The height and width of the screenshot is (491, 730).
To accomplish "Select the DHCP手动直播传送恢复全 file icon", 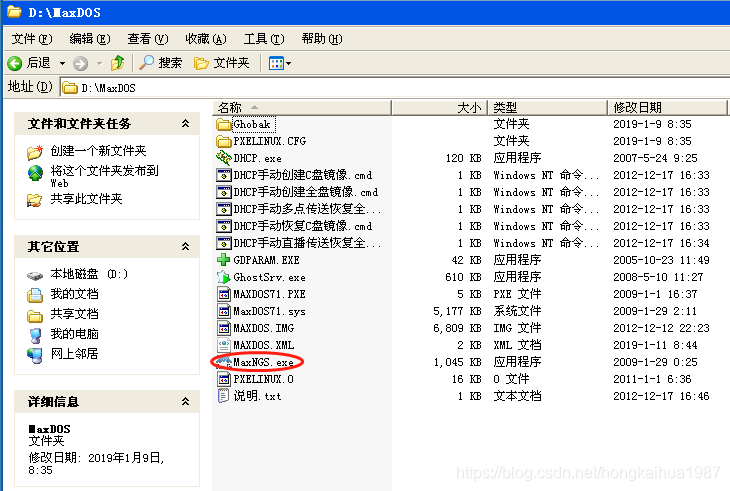I will 224,243.
